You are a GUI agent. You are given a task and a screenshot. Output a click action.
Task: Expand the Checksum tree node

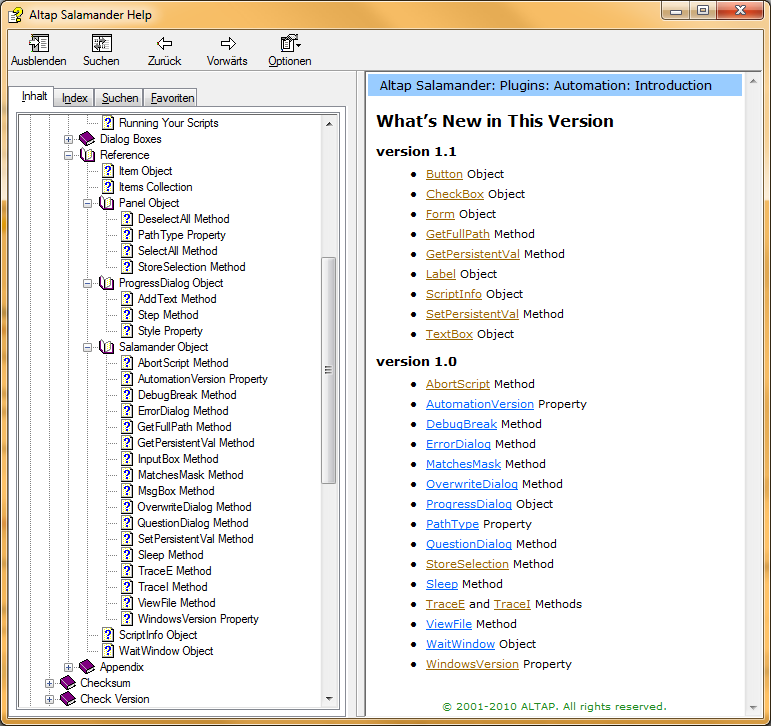click(49, 683)
